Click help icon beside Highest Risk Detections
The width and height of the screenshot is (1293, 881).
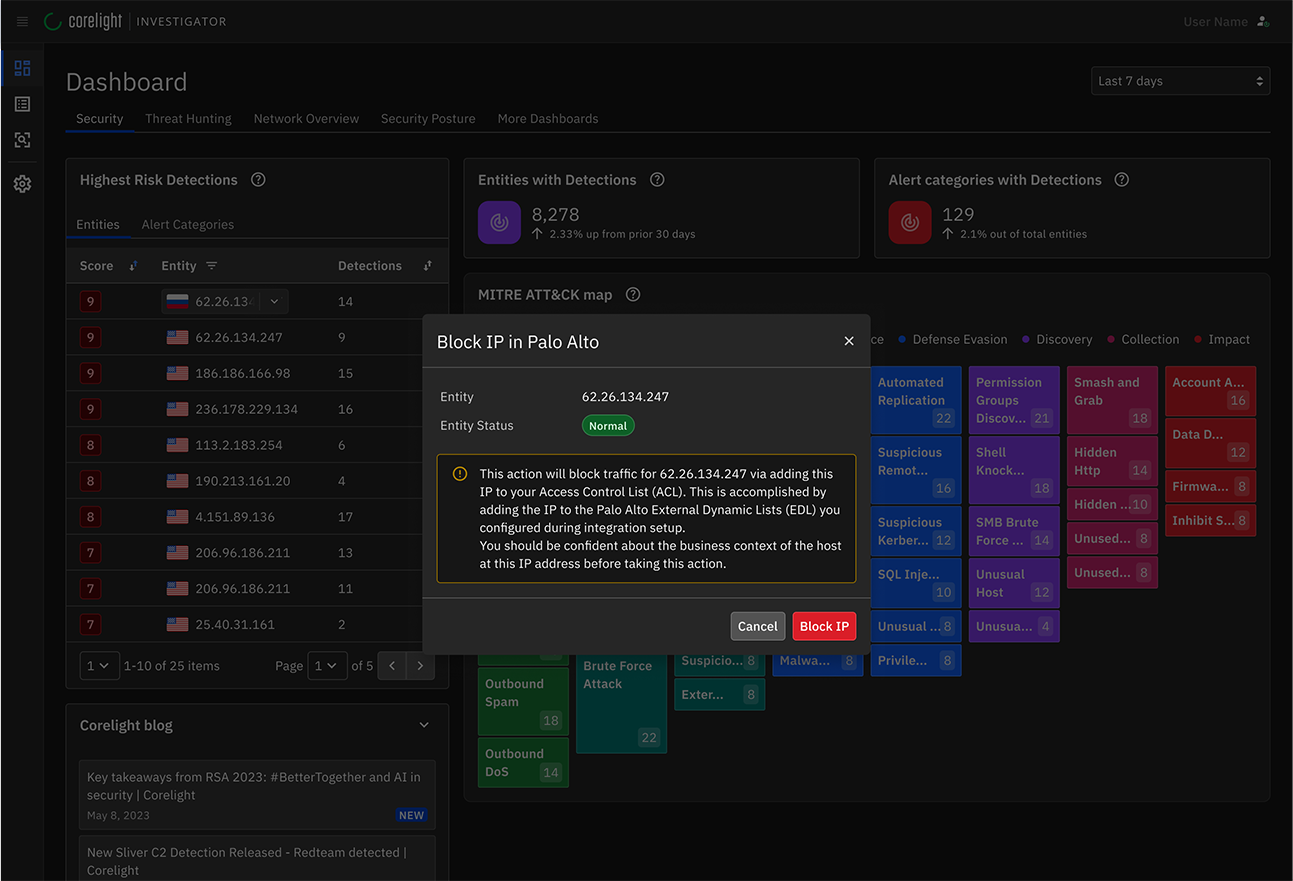click(258, 180)
